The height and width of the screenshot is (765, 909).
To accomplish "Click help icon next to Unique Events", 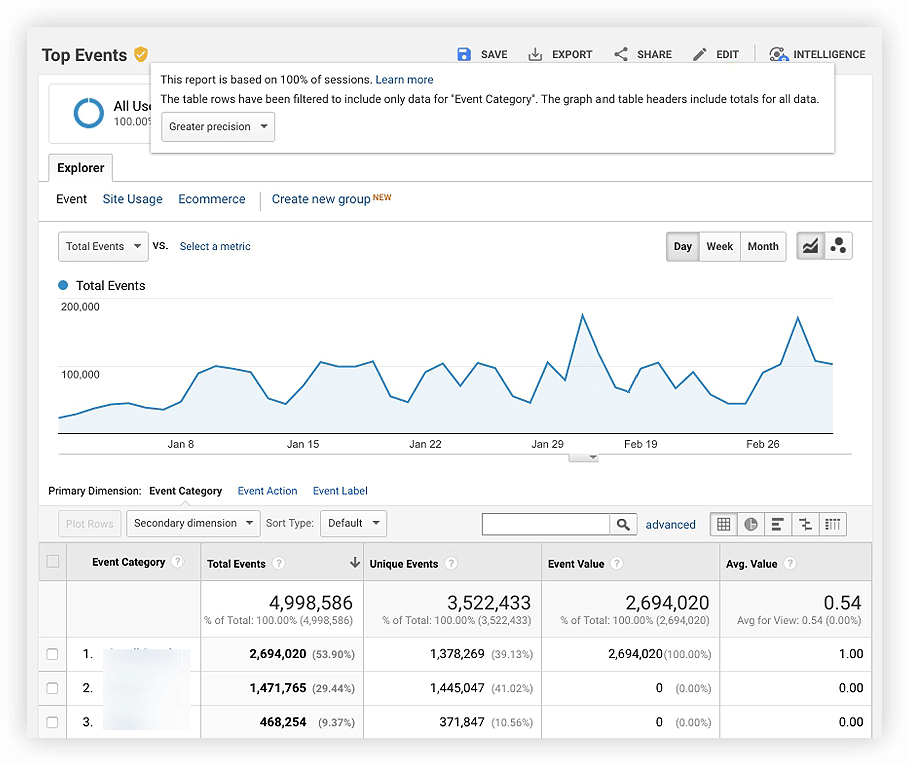I will [x=451, y=563].
